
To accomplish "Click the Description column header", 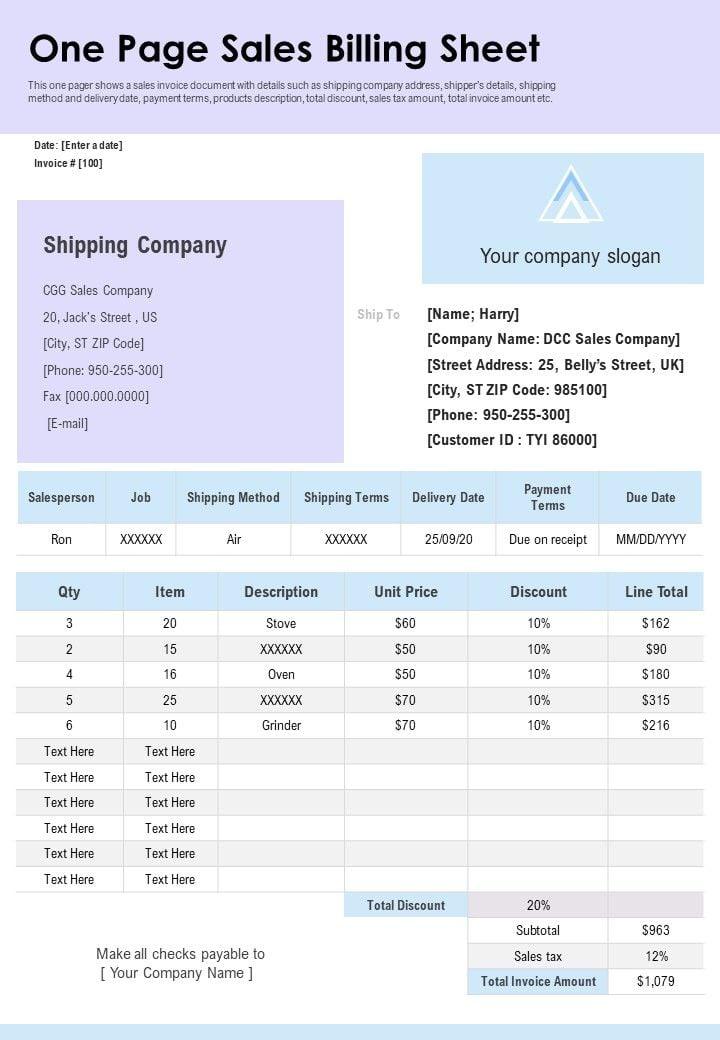I will tap(281, 592).
